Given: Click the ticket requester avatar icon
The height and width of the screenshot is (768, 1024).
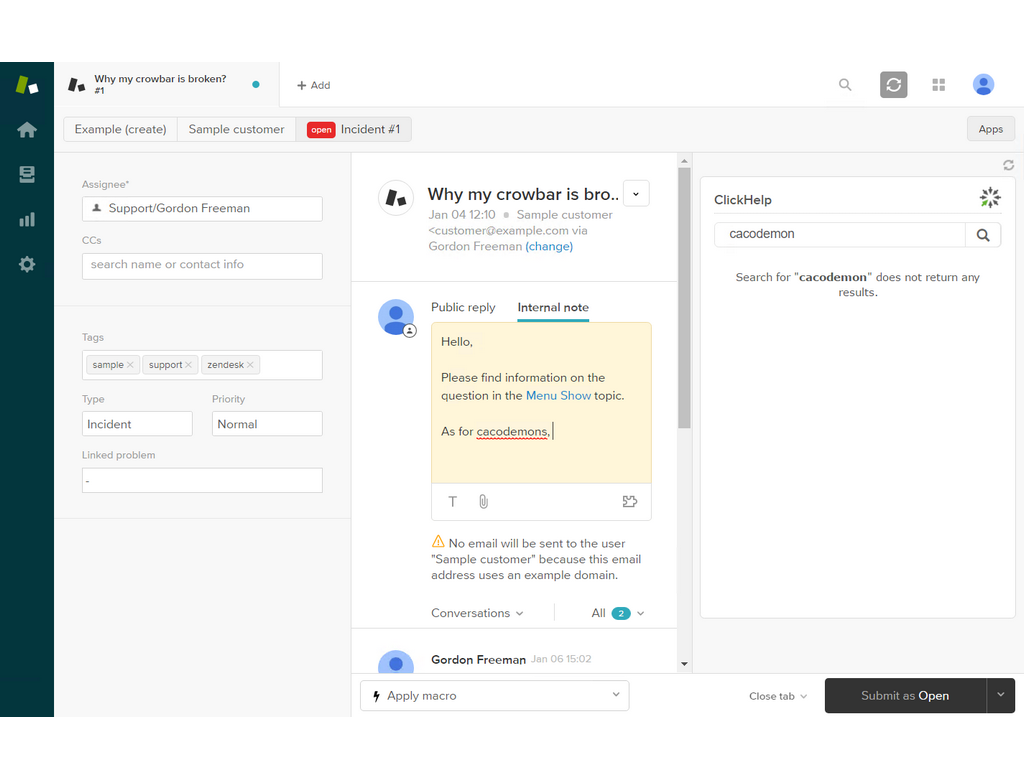Looking at the screenshot, I should [396, 197].
